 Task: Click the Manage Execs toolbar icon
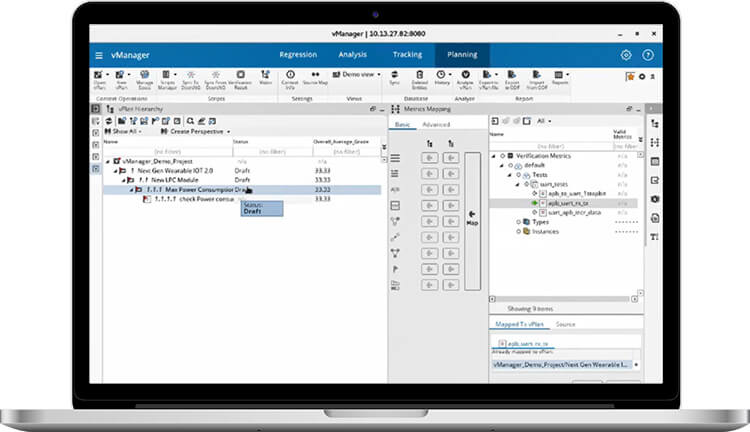point(147,77)
